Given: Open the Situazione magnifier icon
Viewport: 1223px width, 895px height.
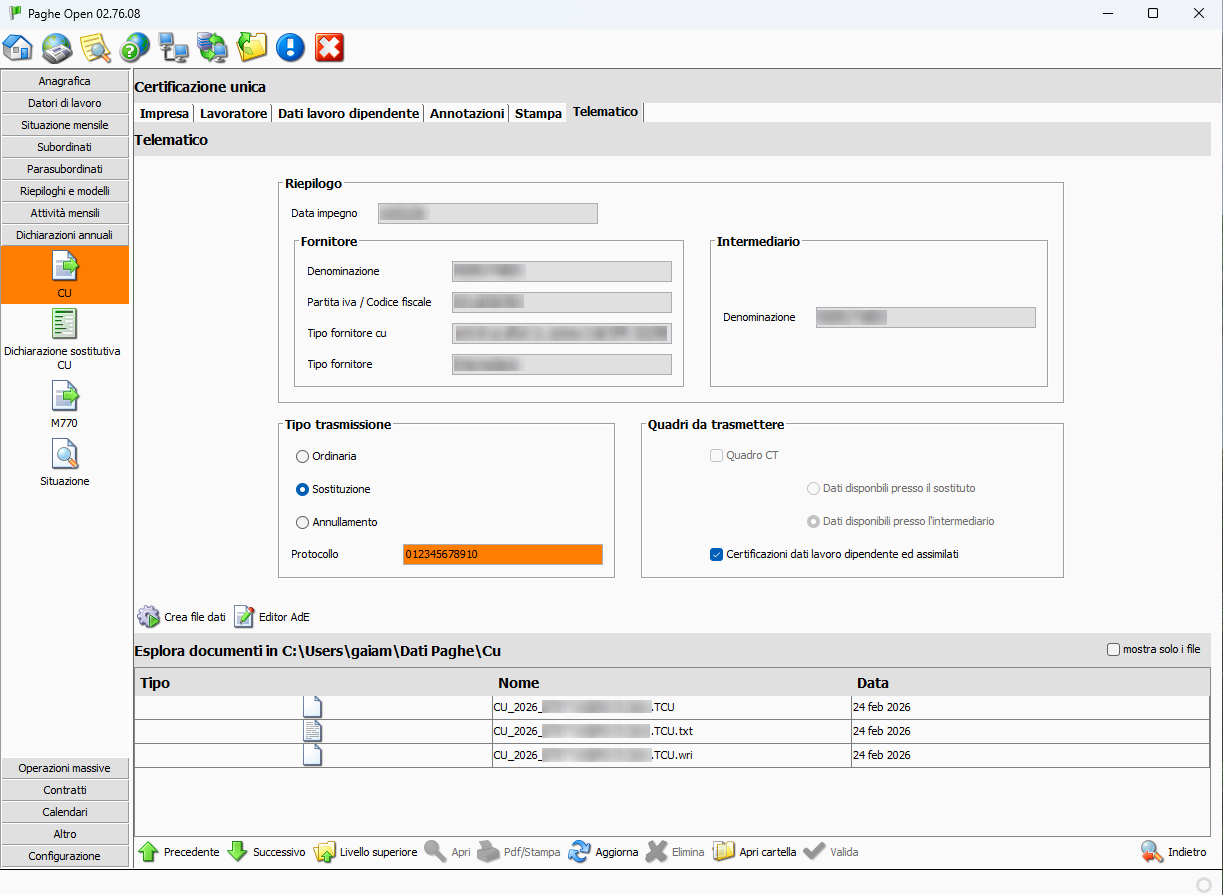Looking at the screenshot, I should [65, 454].
